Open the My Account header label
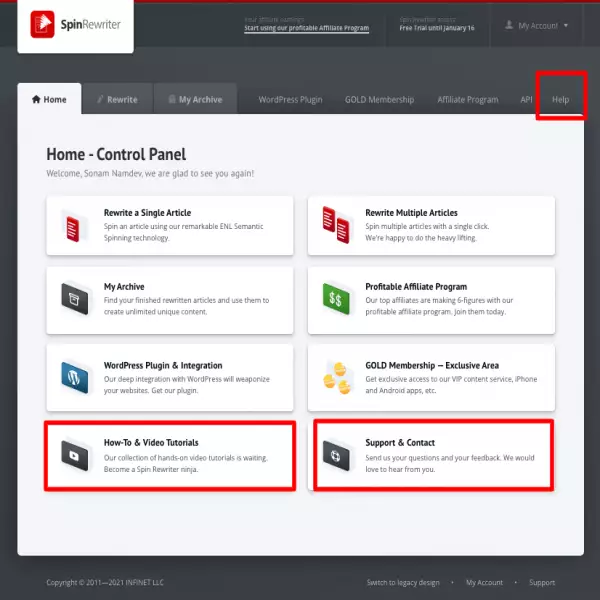 [538, 26]
